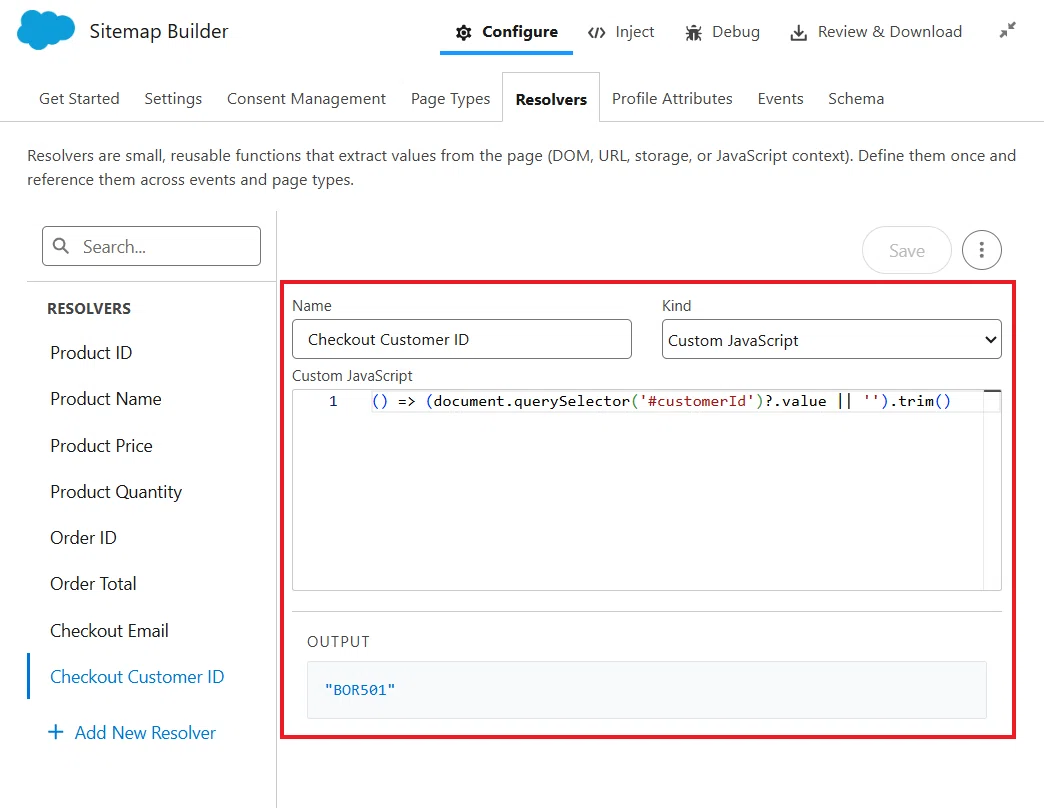Click the code editor vertical scrollbar

click(992, 490)
